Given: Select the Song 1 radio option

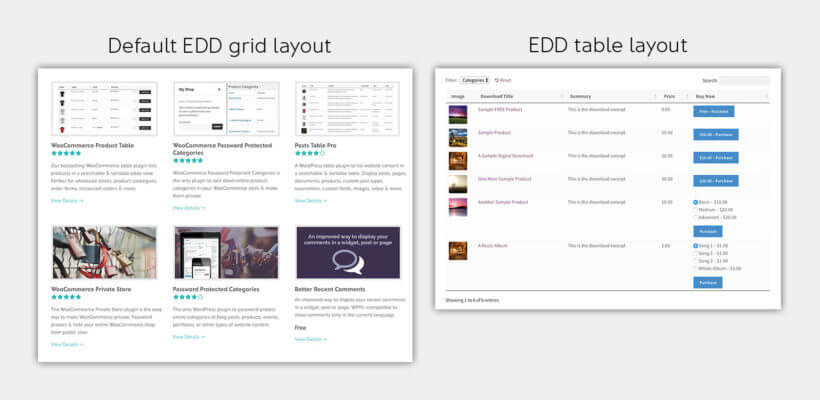Looking at the screenshot, I should pos(696,245).
